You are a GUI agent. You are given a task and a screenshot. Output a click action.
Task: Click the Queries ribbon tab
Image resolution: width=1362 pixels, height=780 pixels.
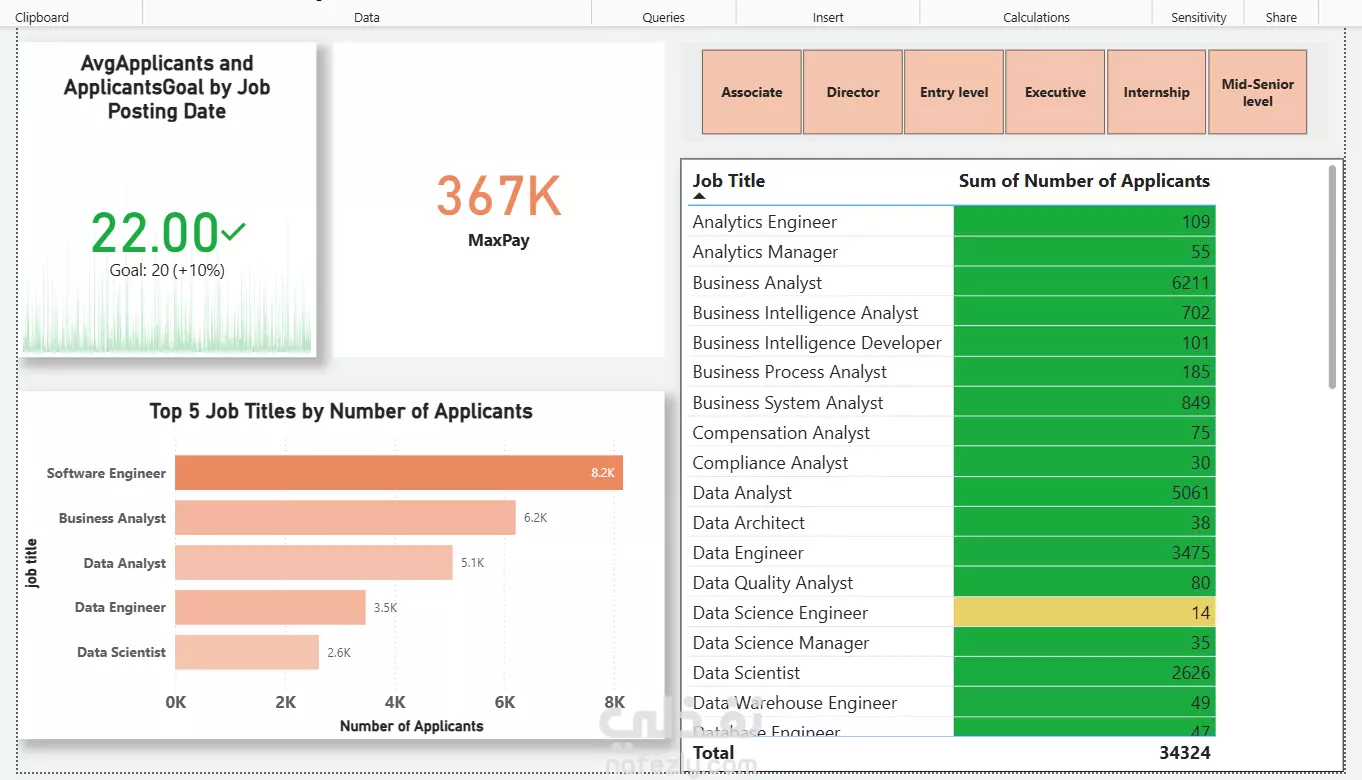pos(664,17)
